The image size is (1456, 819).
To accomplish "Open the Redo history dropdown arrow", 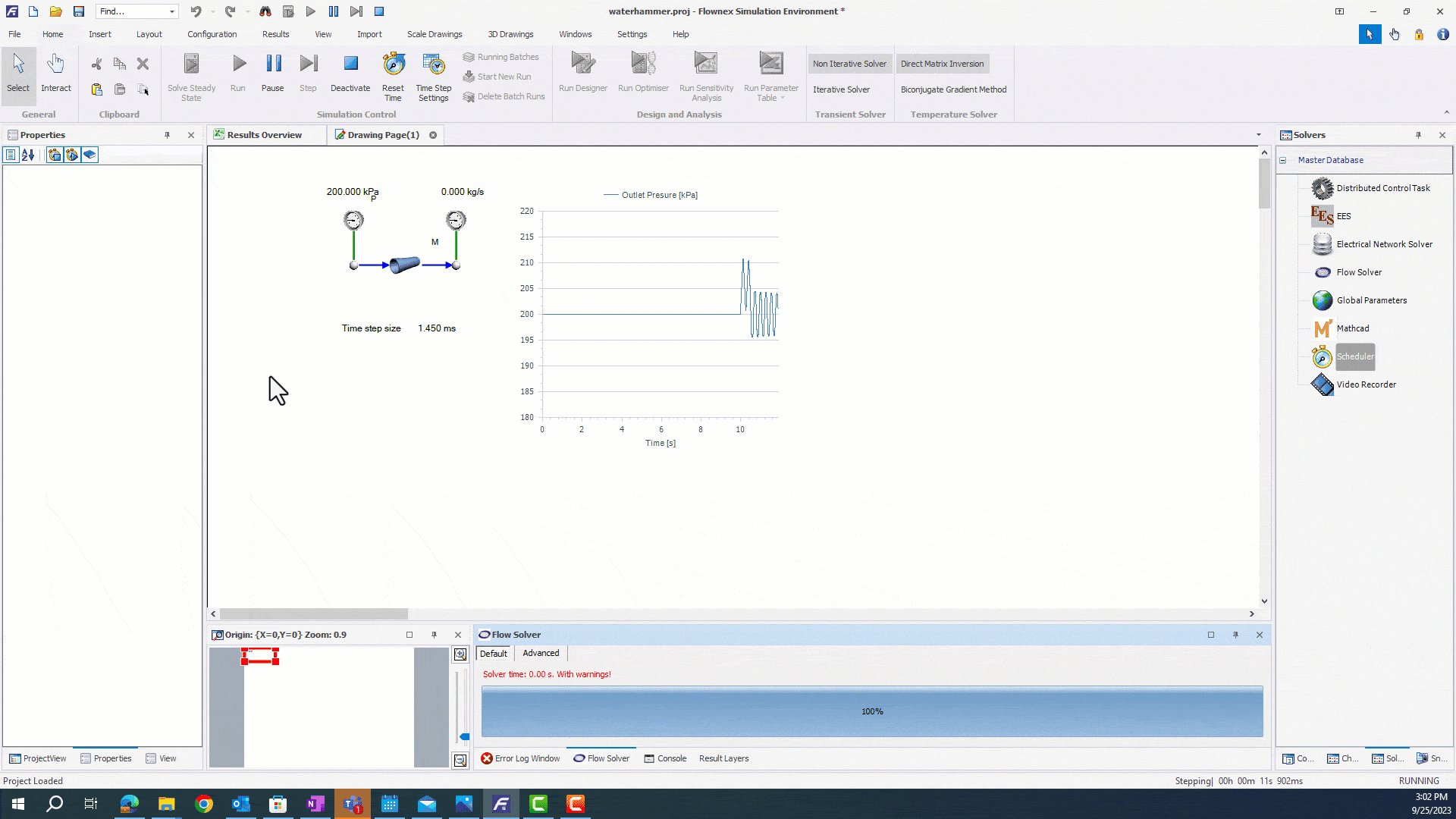I will point(248,11).
